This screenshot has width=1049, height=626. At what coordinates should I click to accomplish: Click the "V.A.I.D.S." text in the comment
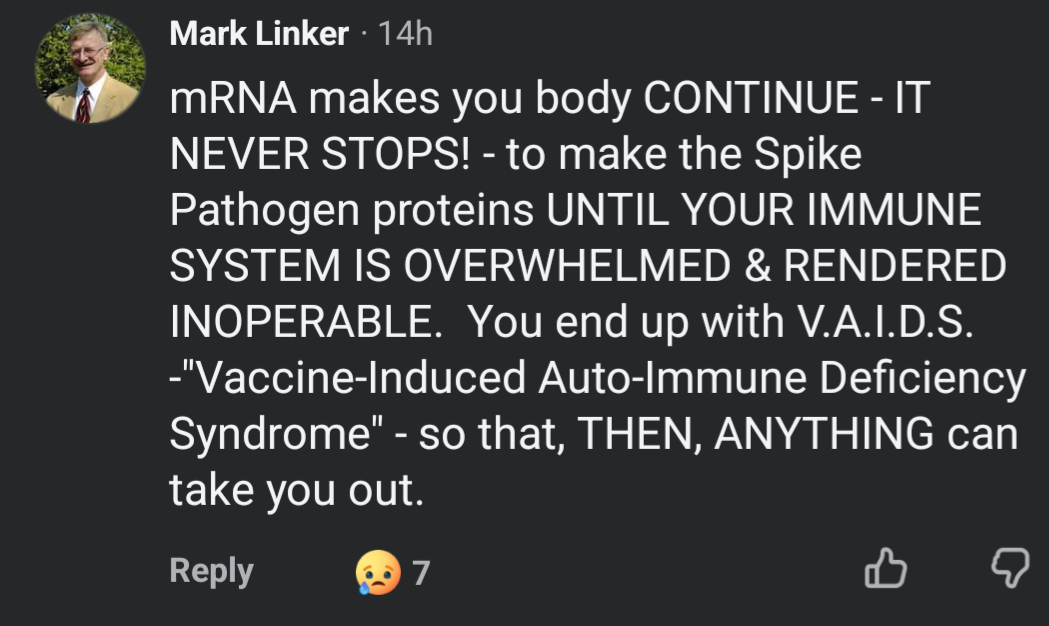point(885,322)
